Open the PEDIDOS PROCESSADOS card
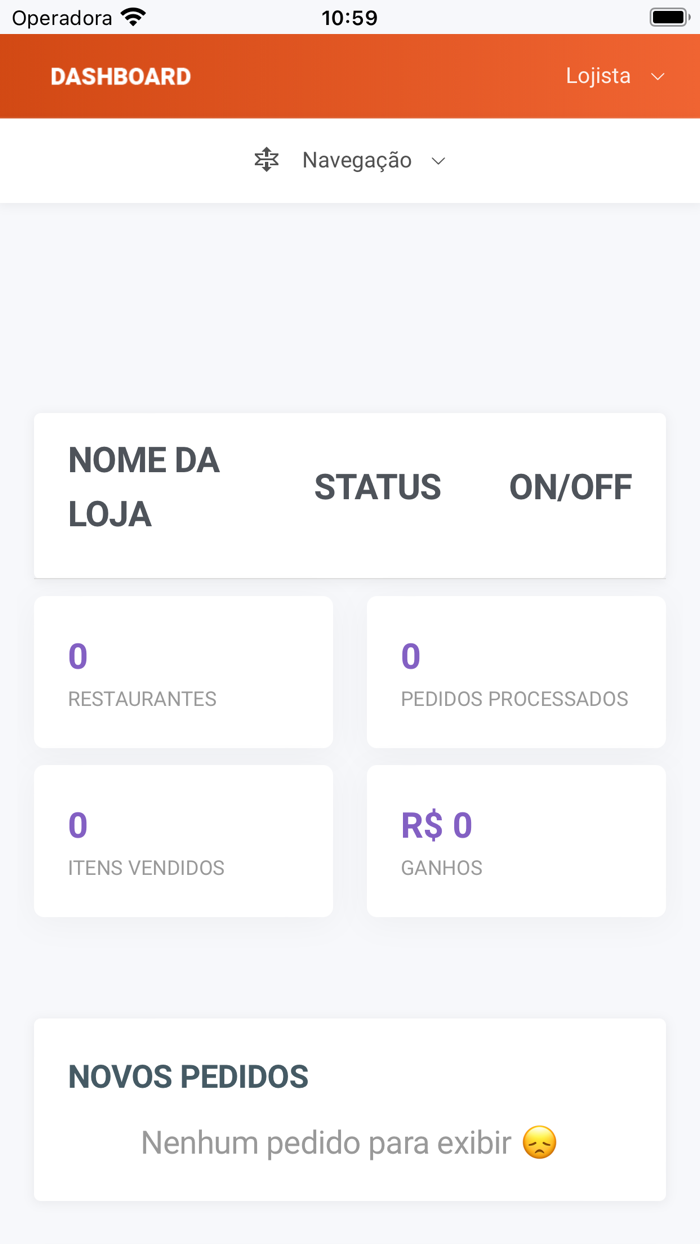 (516, 672)
